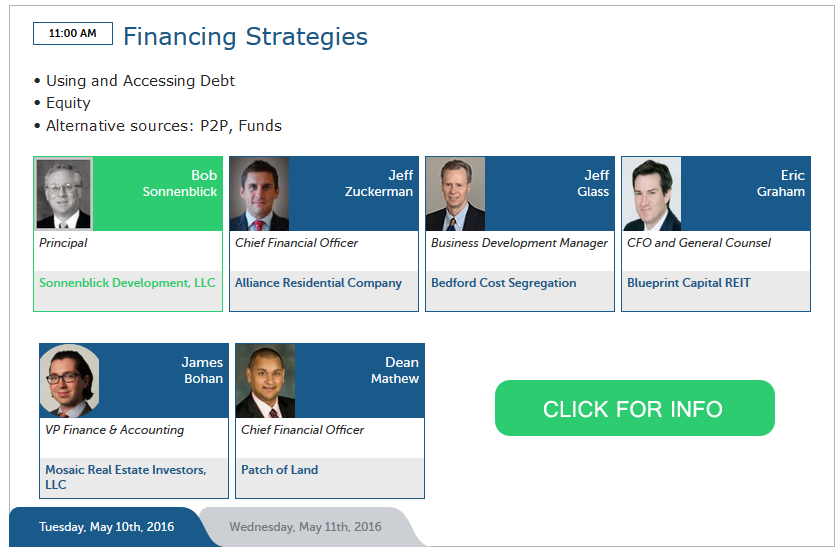Select the Tuesday, May 10th, 2016 tab
Screen dimensions: 838x551
click(106, 527)
